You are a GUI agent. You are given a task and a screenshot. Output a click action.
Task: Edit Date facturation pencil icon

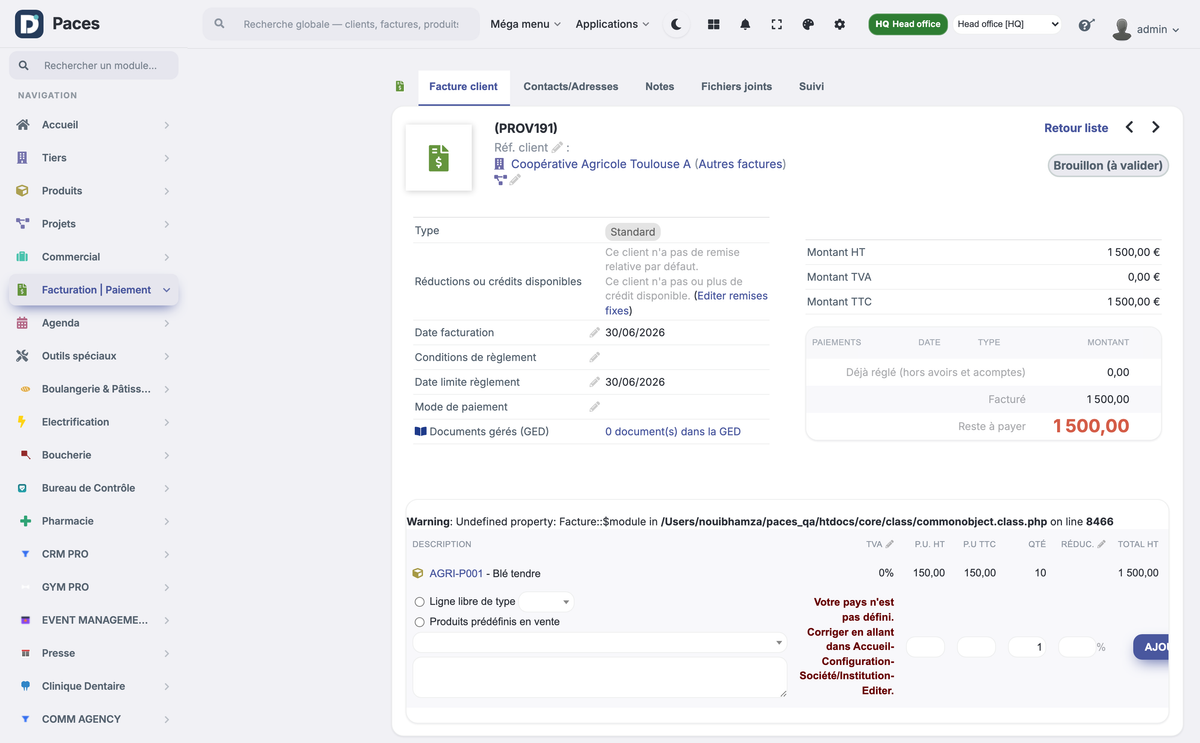coord(595,332)
